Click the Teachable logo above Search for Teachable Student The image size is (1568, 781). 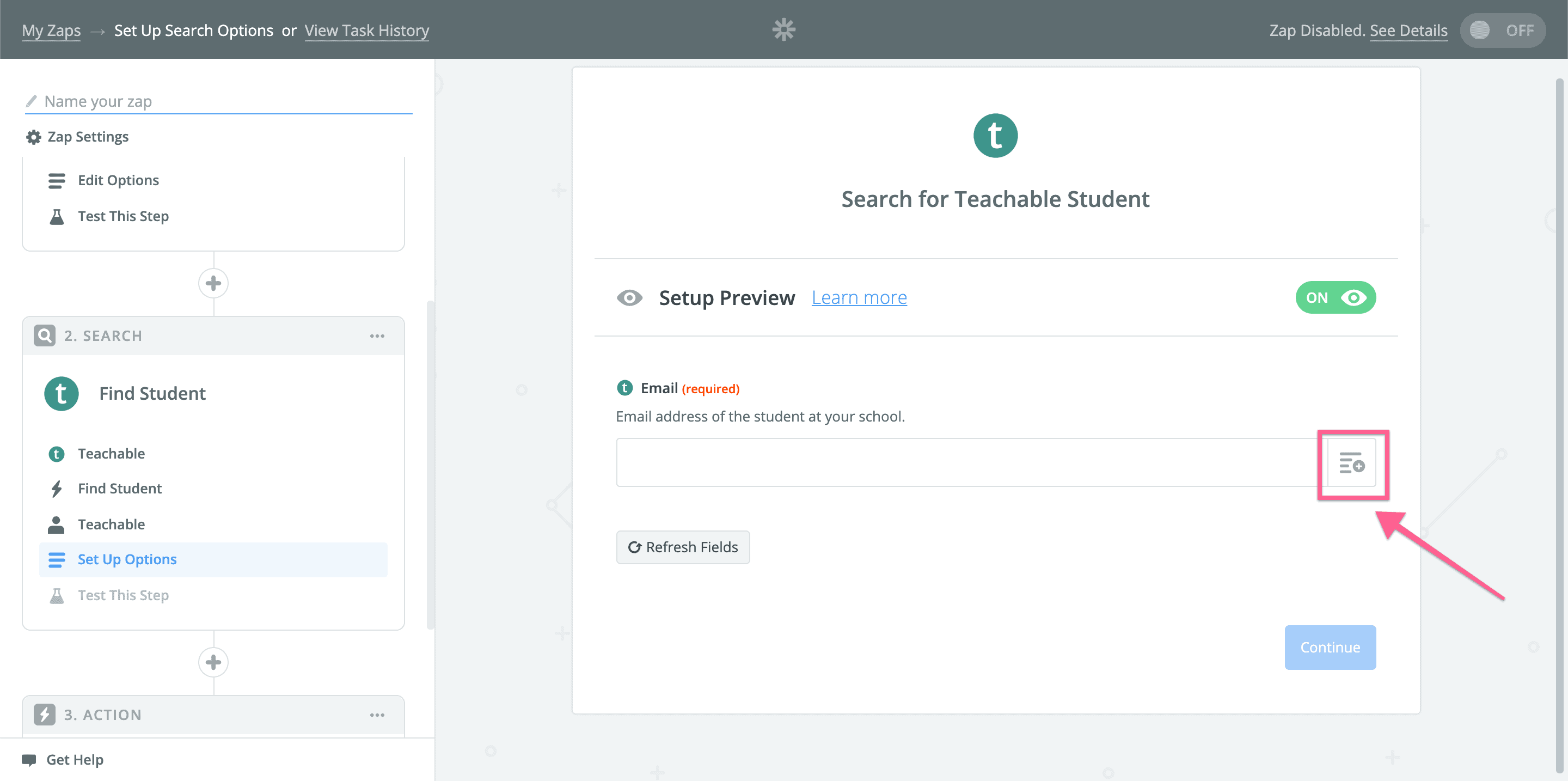pyautogui.click(x=995, y=135)
